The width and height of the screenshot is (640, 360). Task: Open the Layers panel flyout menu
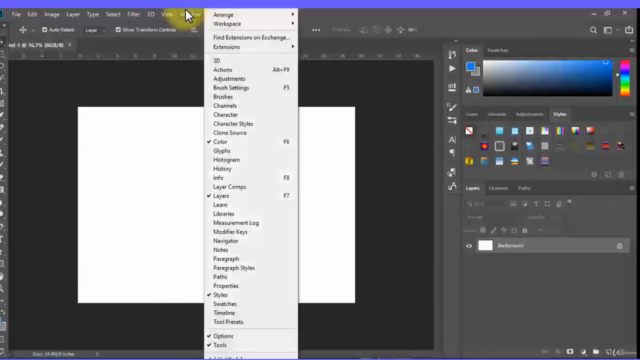click(x=631, y=188)
